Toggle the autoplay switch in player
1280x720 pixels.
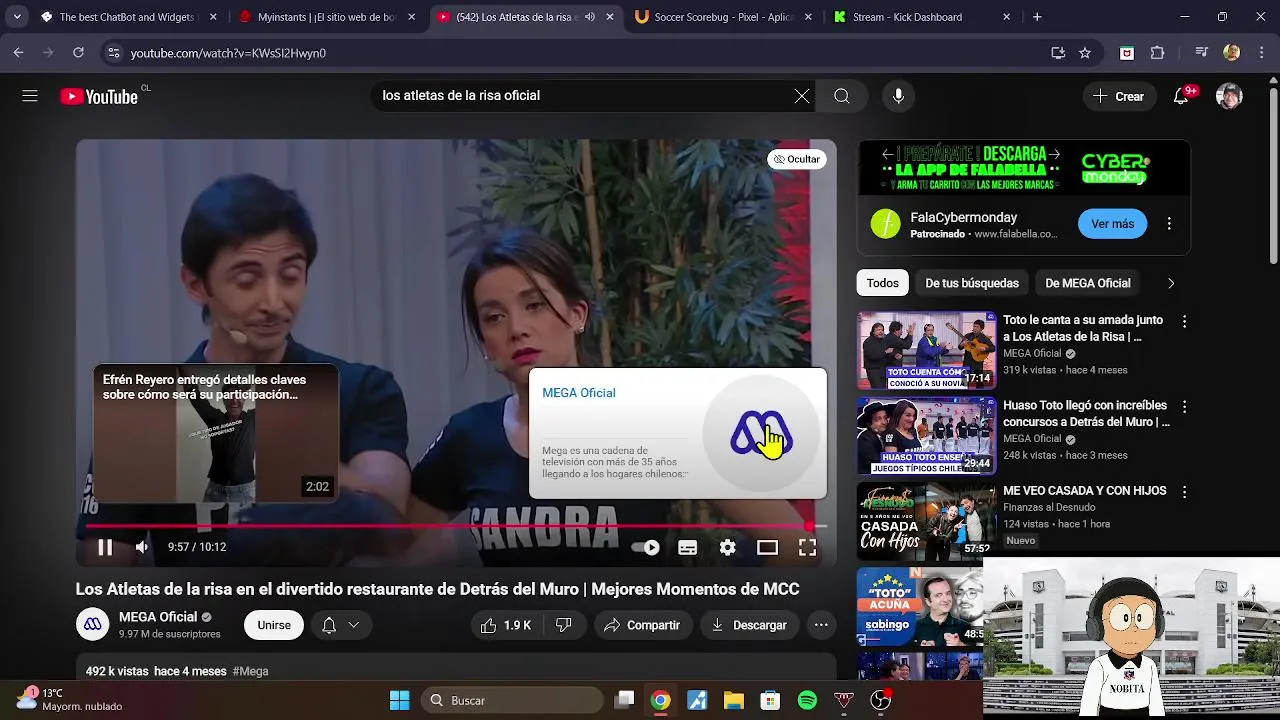646,547
